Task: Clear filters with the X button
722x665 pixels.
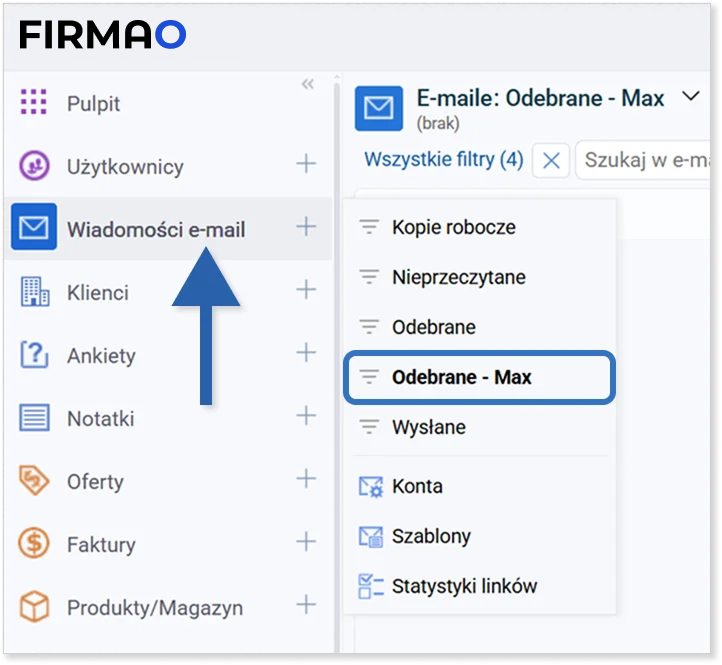Action: [551, 160]
